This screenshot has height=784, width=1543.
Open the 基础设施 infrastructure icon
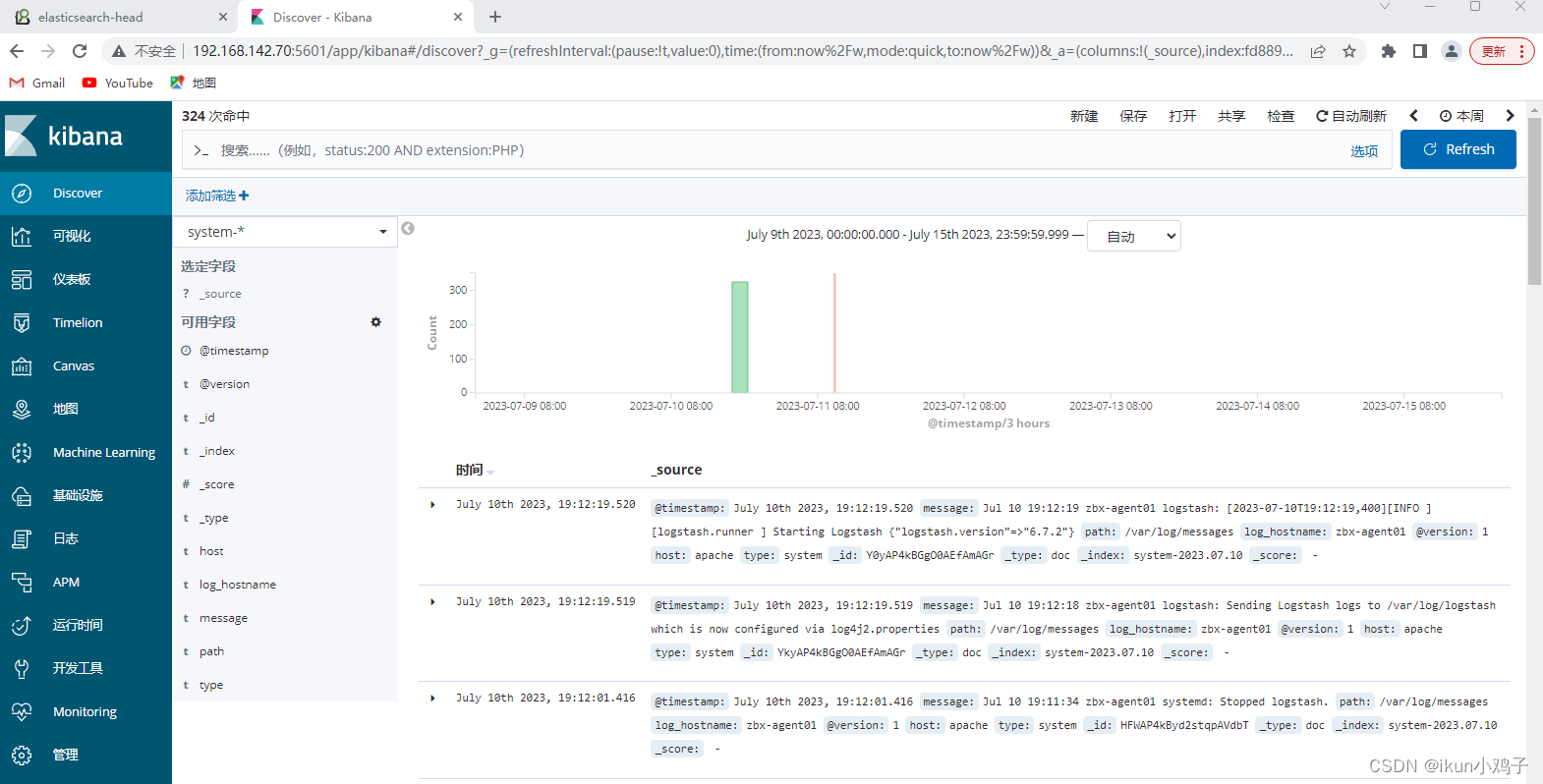(x=22, y=496)
